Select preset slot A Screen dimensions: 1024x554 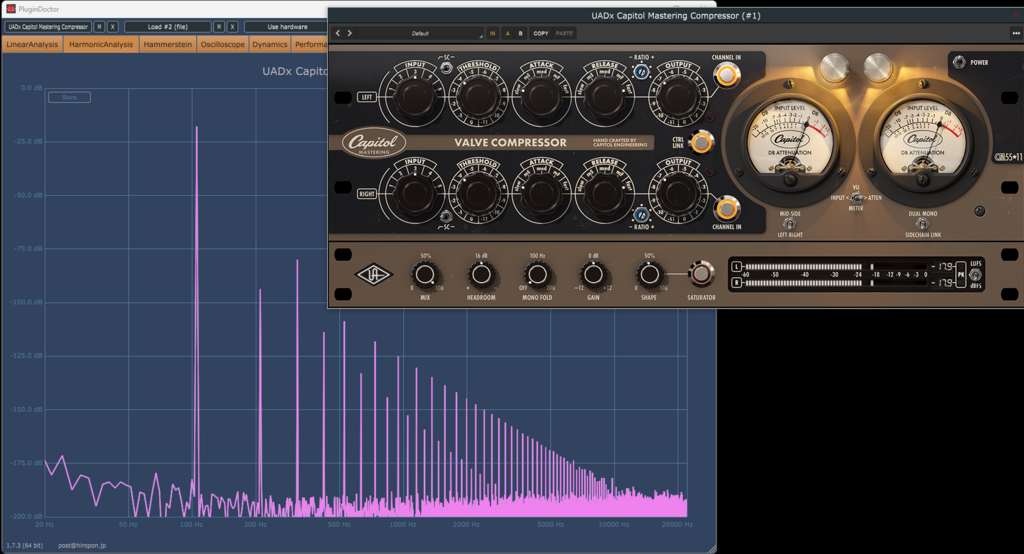coord(507,33)
